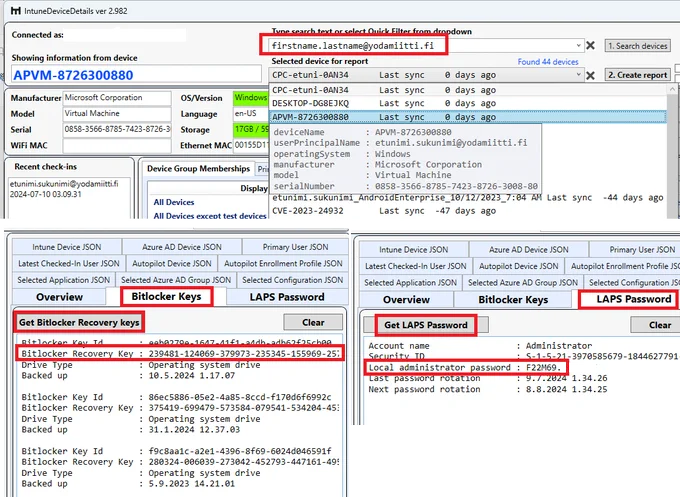Click Next password rotation value 8.8.2024 1.34.25
The height and width of the screenshot is (497, 680).
(x=566, y=389)
